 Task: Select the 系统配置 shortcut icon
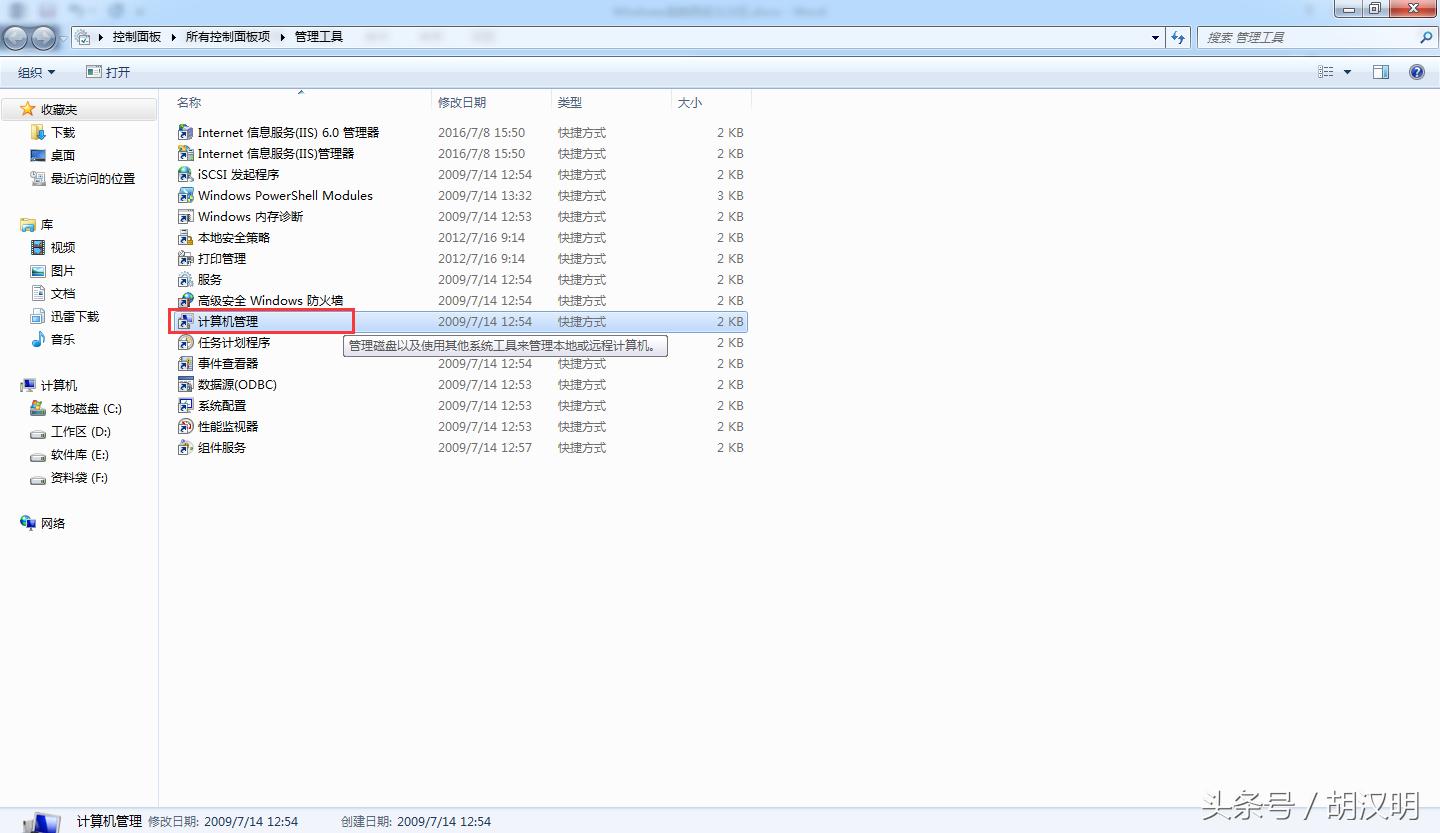[185, 405]
